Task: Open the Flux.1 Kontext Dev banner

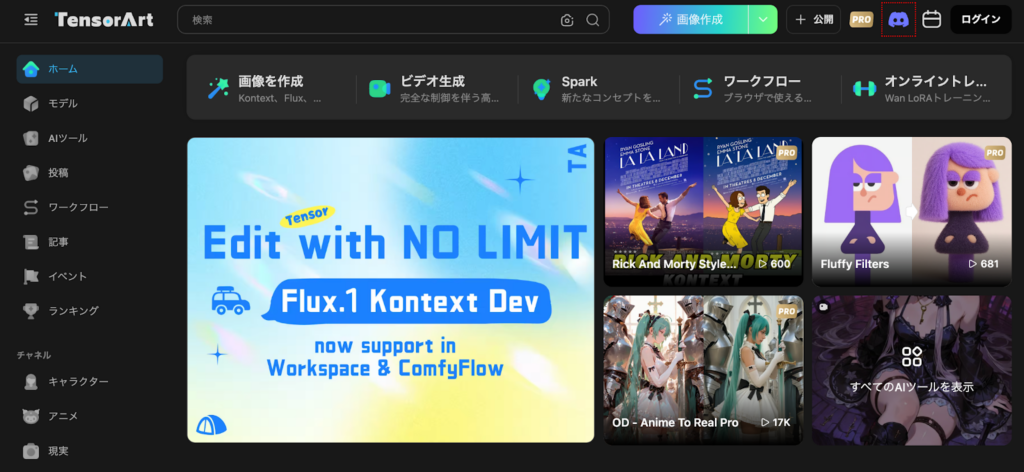Action: [391, 290]
